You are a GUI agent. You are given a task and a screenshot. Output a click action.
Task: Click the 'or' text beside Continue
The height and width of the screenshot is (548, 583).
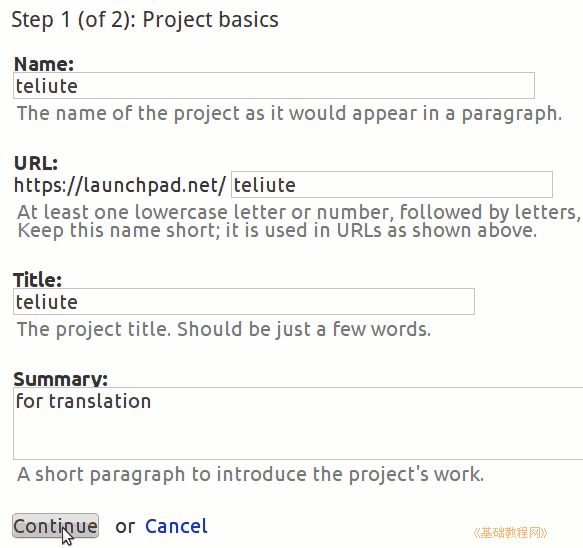pyautogui.click(x=125, y=527)
